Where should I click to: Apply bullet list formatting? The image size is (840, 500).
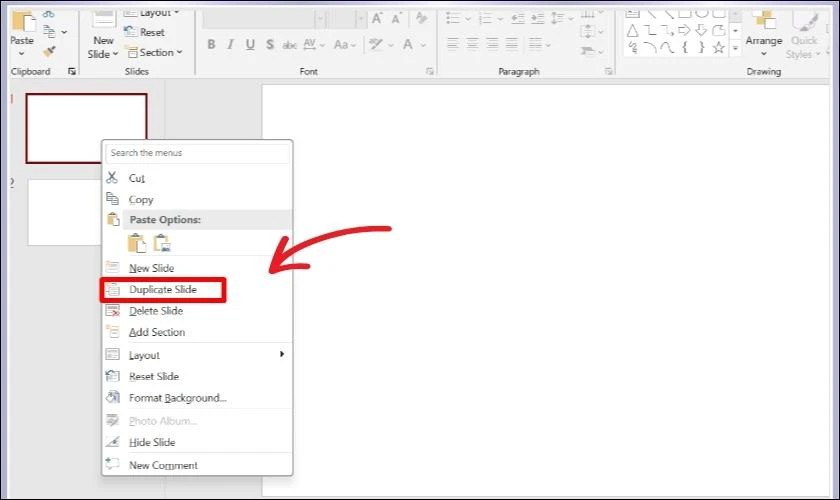453,19
